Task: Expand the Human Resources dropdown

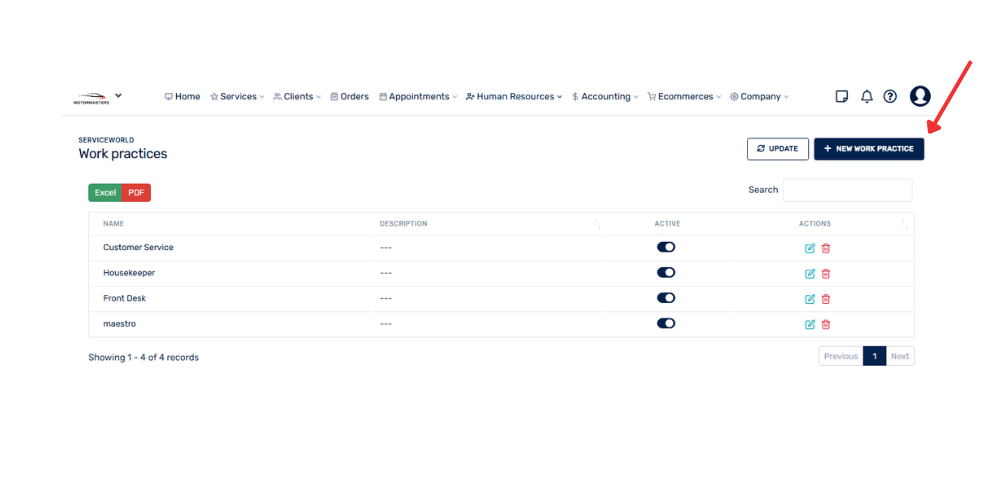Action: click(514, 97)
